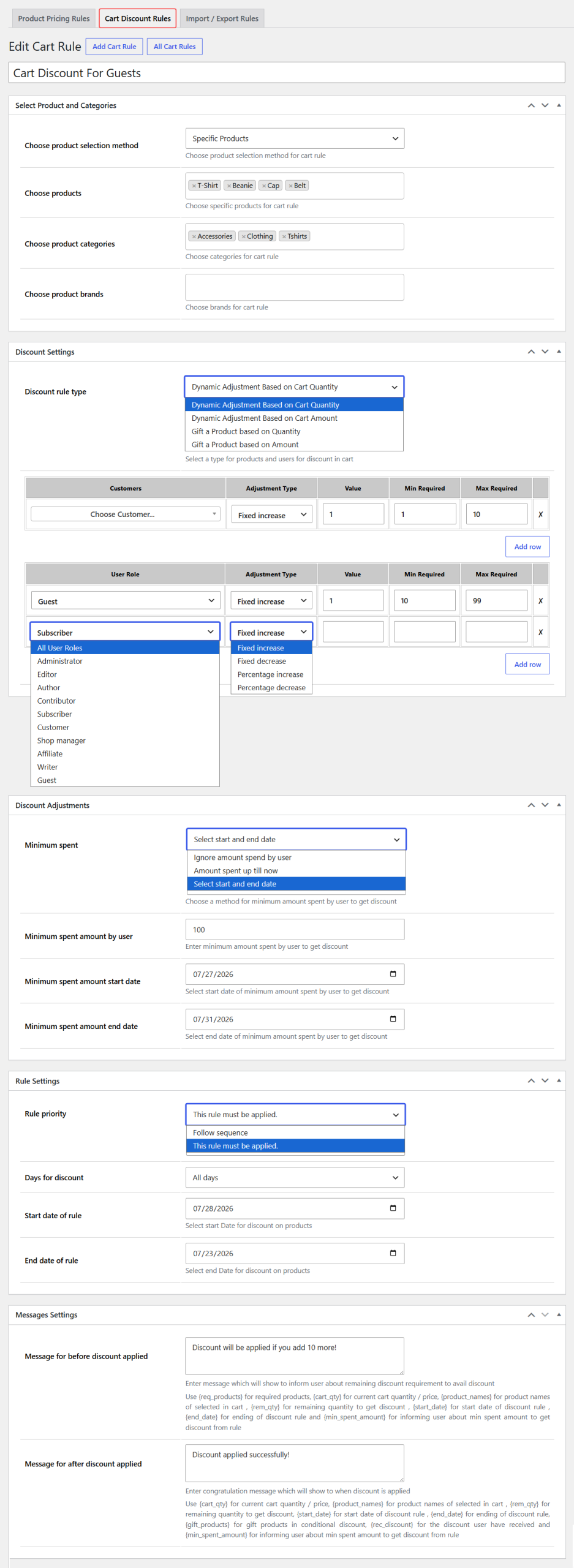Move Discount Settings panel up arrow
Image resolution: width=574 pixels, height=1568 pixels.
531,352
